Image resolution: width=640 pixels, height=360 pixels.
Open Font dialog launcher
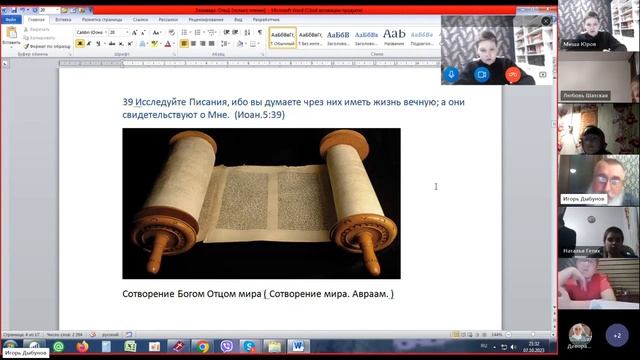[174, 54]
